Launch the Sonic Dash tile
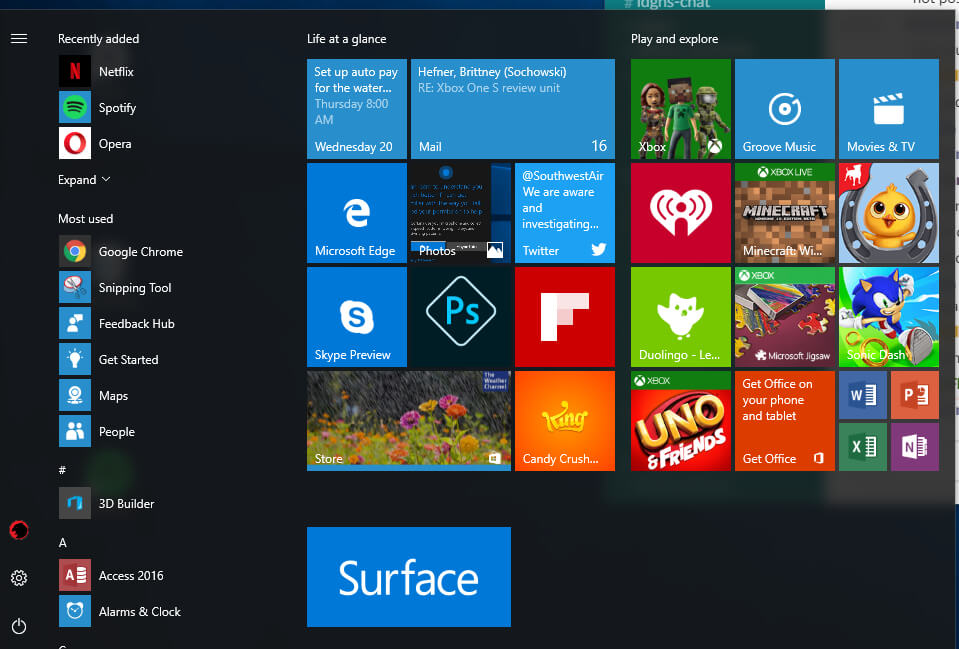The height and width of the screenshot is (649, 959). click(x=889, y=317)
